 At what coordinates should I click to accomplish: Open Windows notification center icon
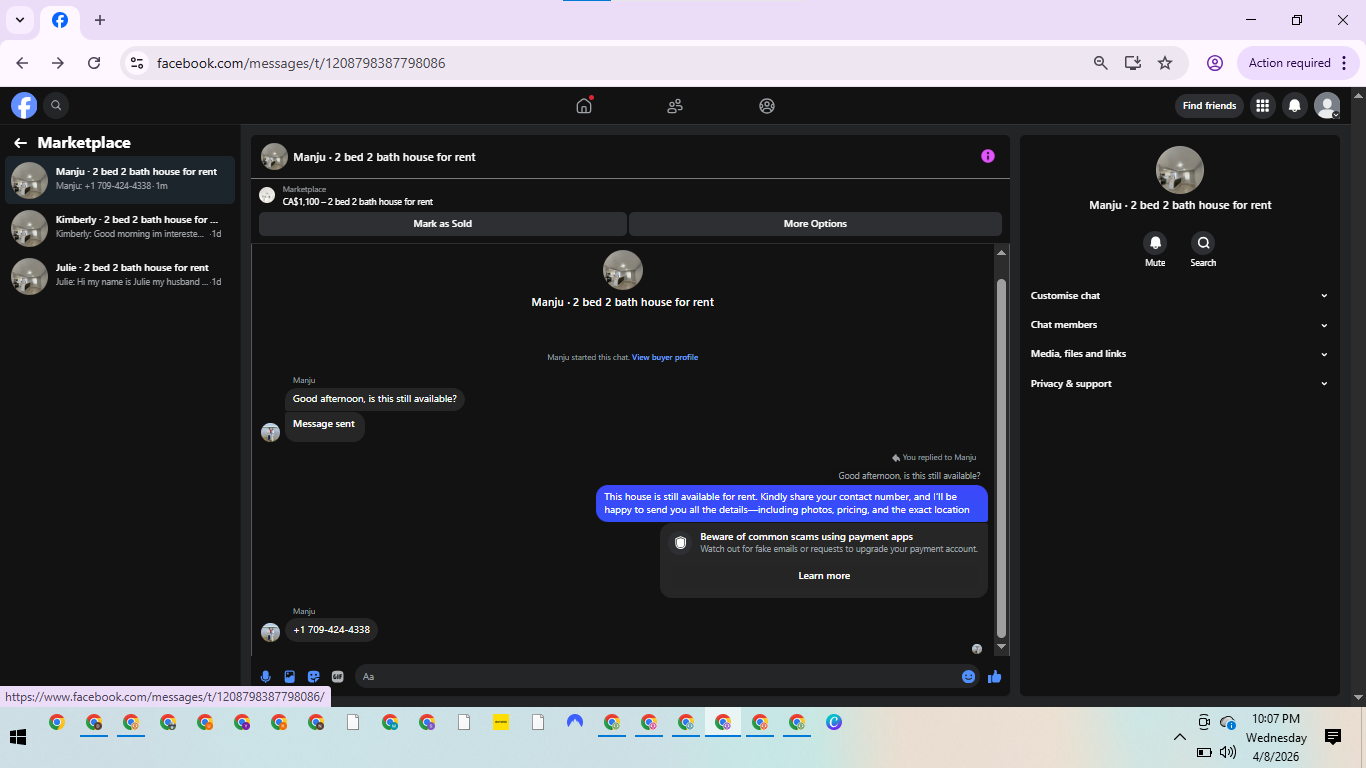[1333, 737]
